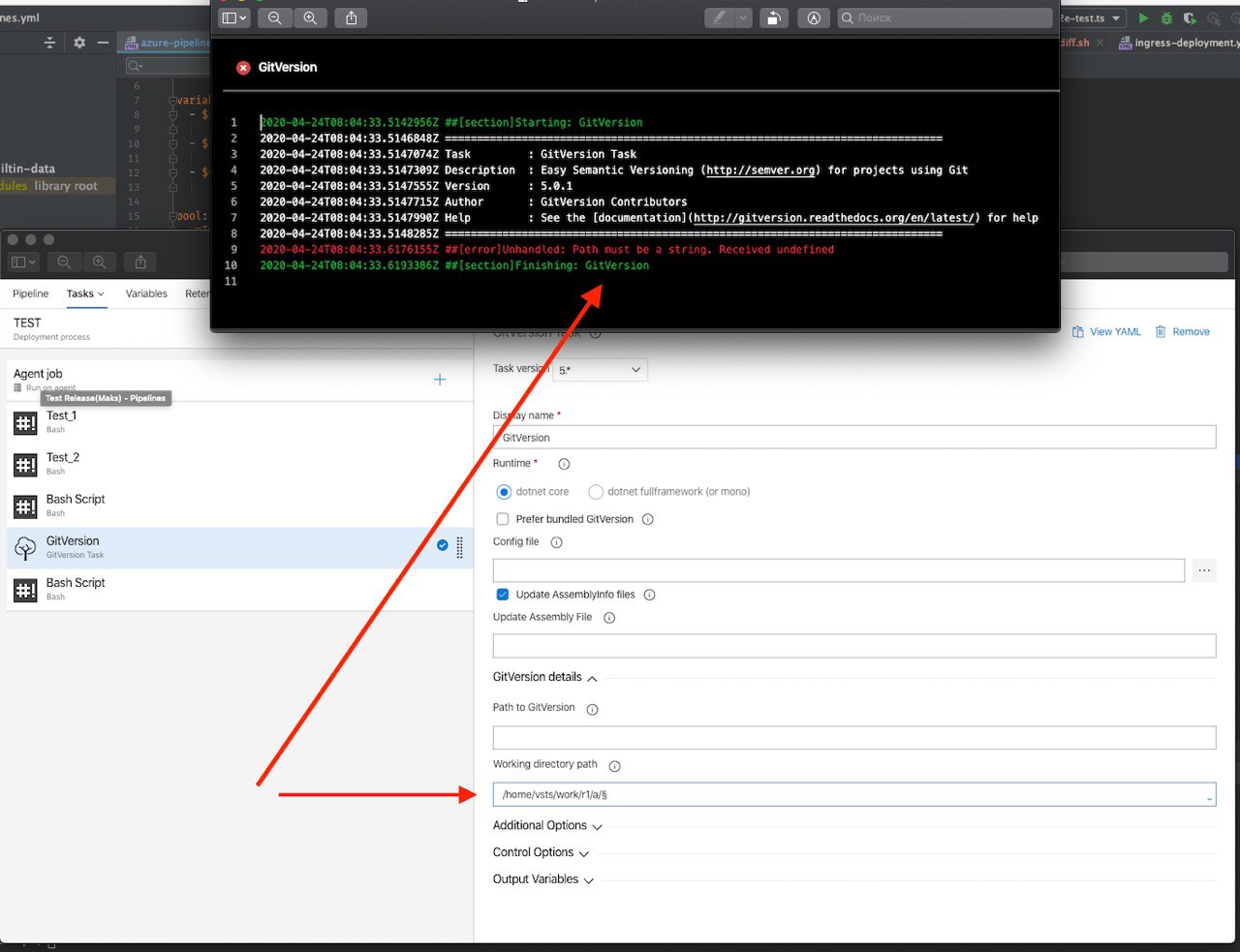Click the Config file browse ellipsis button
1240x952 pixels.
[1204, 570]
